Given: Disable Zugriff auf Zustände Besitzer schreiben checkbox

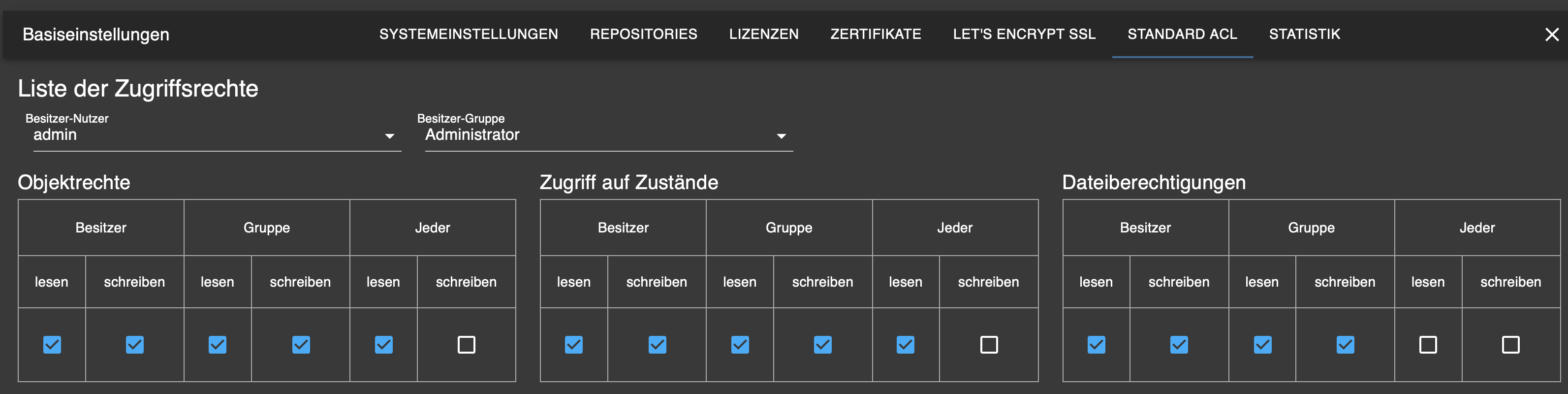Looking at the screenshot, I should (x=657, y=345).
